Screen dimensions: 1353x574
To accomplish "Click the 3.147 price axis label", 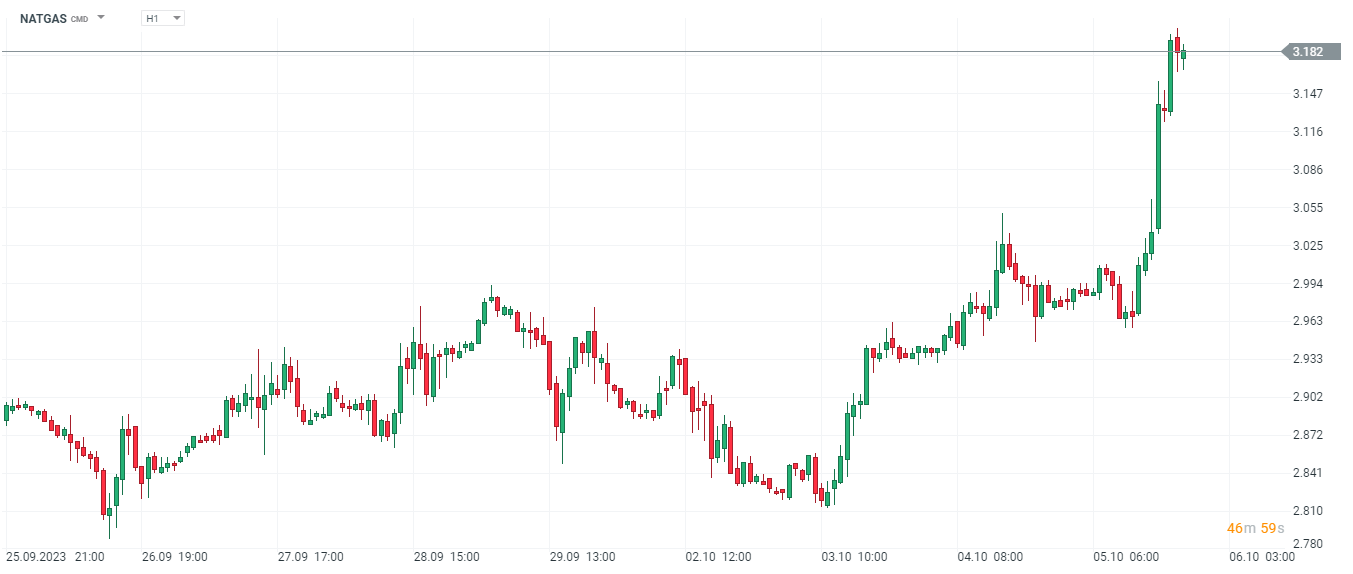I will tap(1308, 94).
